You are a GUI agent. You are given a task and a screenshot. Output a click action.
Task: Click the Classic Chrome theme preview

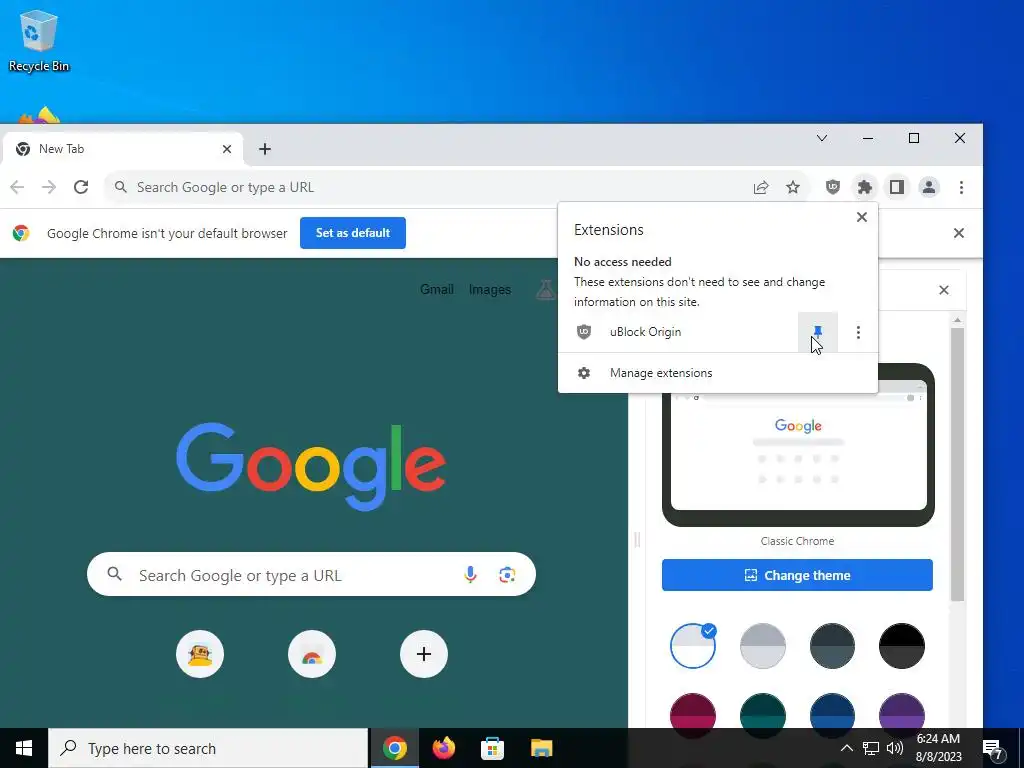[798, 445]
